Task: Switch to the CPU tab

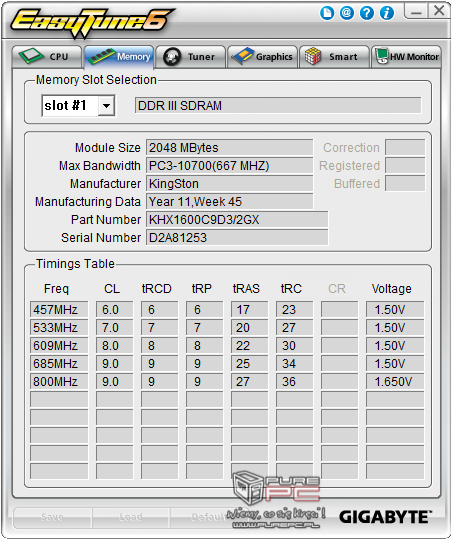Action: (47, 57)
